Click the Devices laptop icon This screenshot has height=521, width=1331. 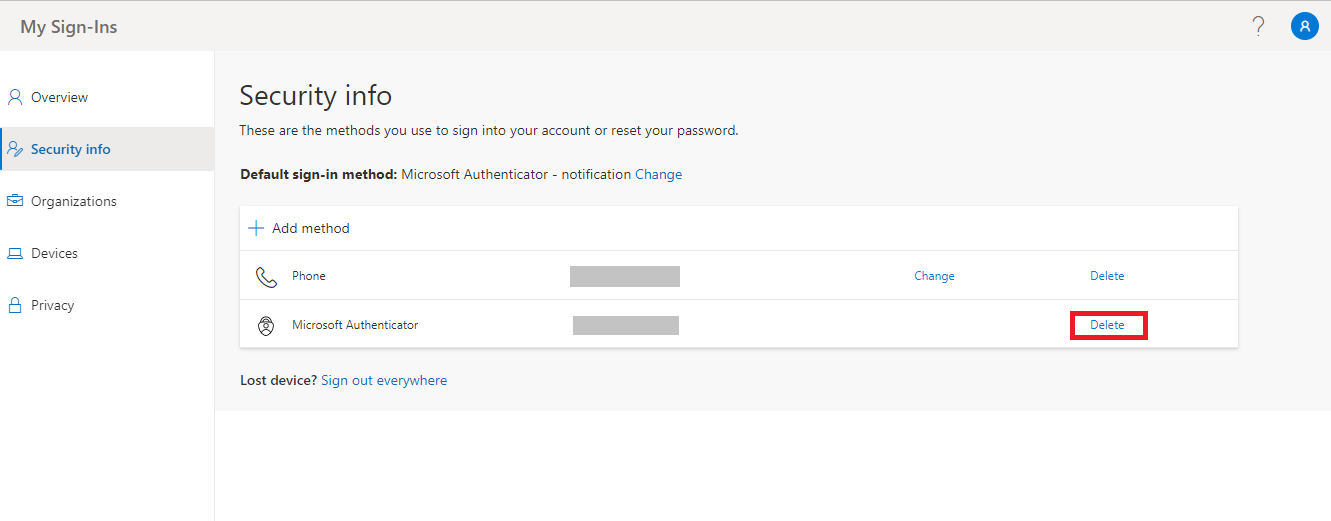[x=15, y=254]
